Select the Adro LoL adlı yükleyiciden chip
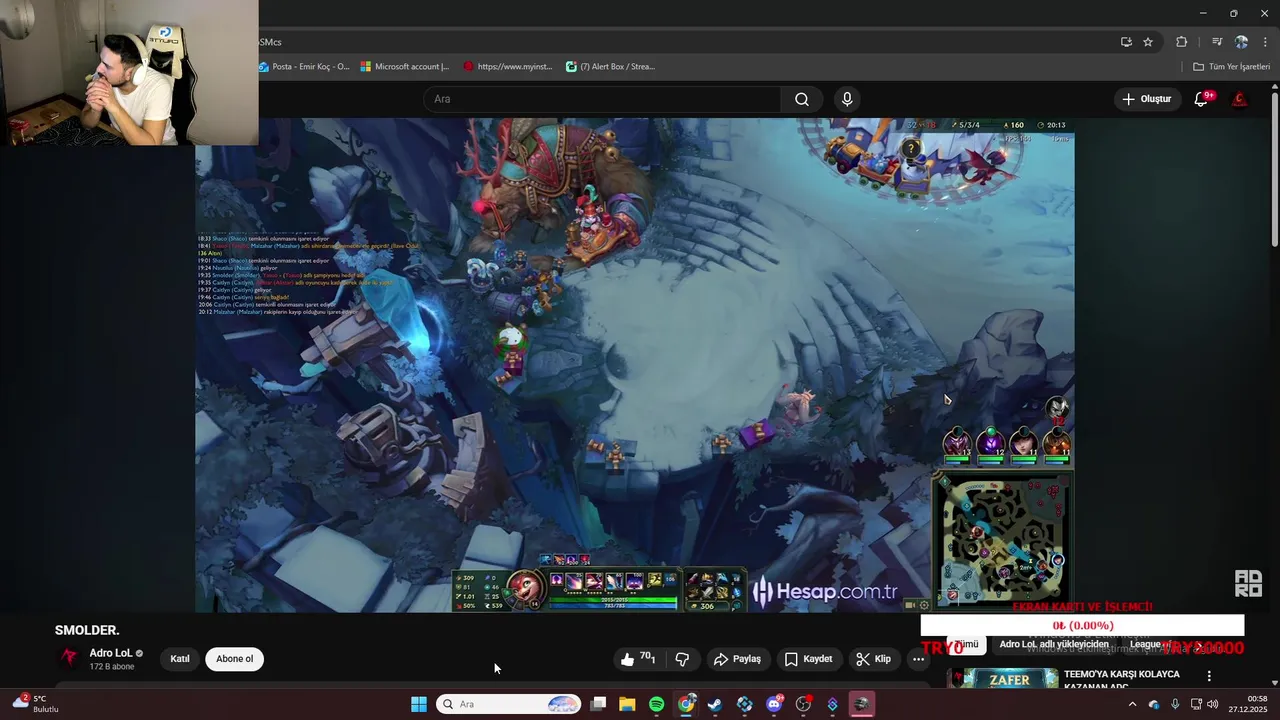This screenshot has width=1280, height=720. pyautogui.click(x=1054, y=645)
